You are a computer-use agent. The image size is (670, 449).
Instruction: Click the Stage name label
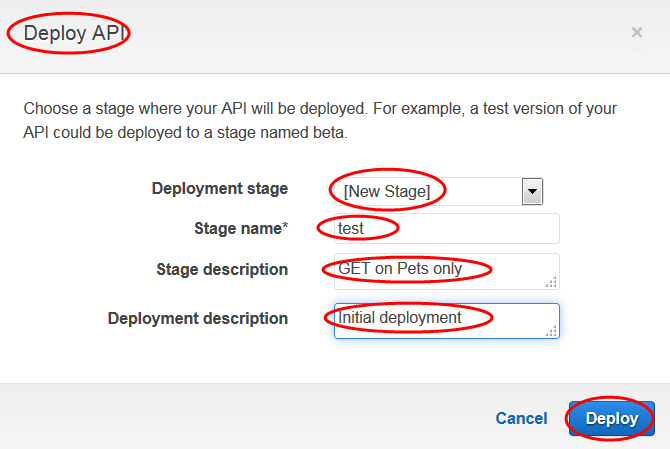click(x=237, y=228)
